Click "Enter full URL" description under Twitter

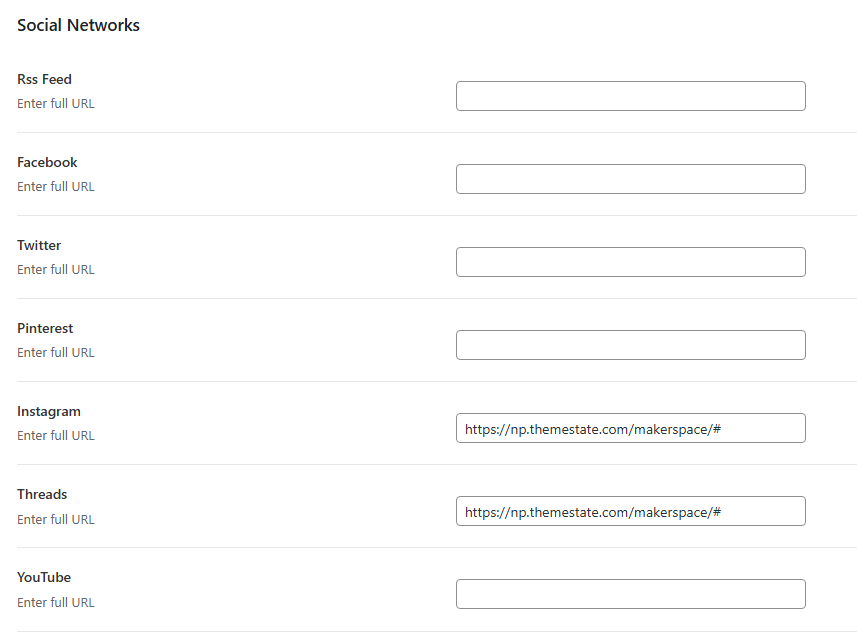(56, 269)
